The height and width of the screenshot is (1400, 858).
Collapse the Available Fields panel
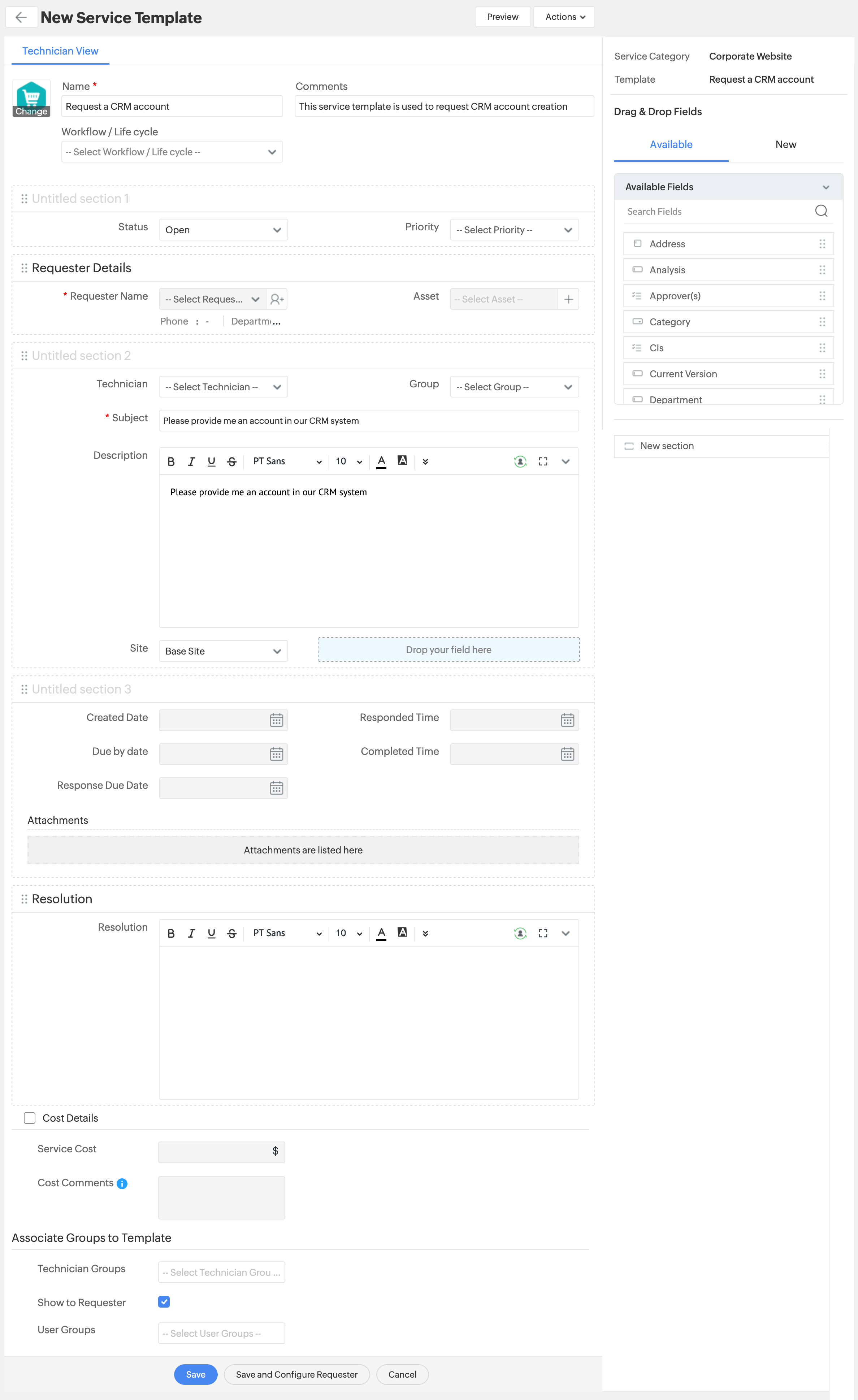click(x=825, y=187)
